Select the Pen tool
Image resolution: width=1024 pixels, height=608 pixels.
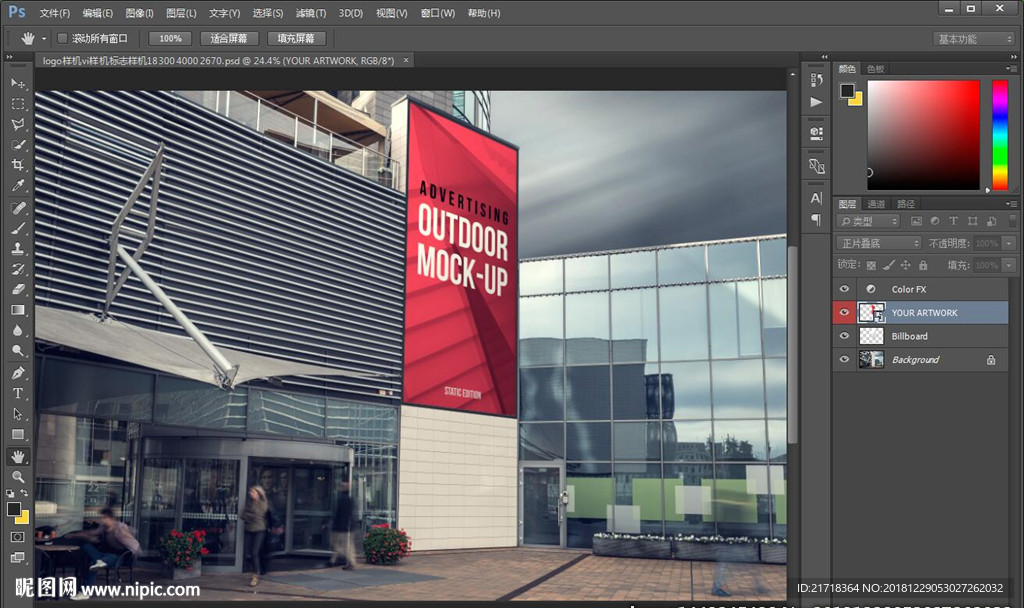tap(18, 372)
